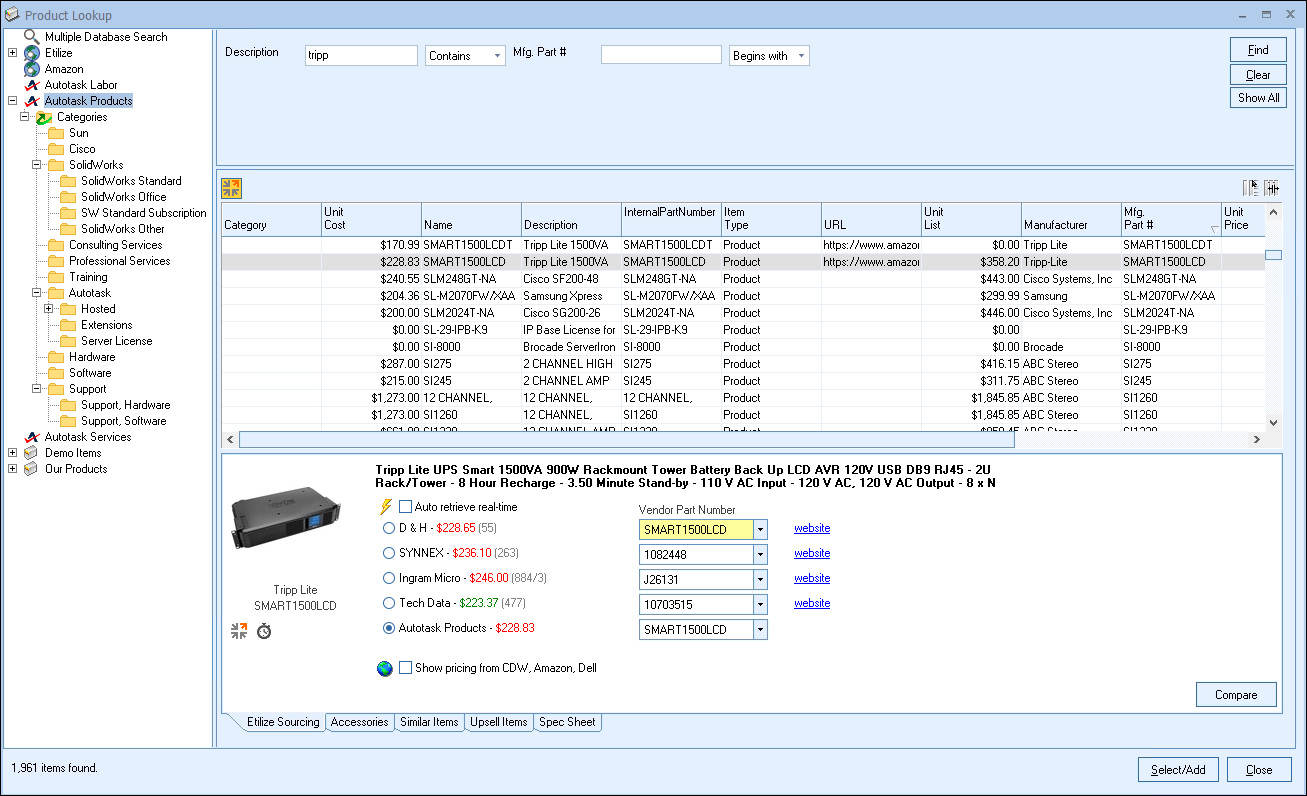Click the orange collapse arrows icon above grid
This screenshot has height=796, width=1307.
[232, 188]
